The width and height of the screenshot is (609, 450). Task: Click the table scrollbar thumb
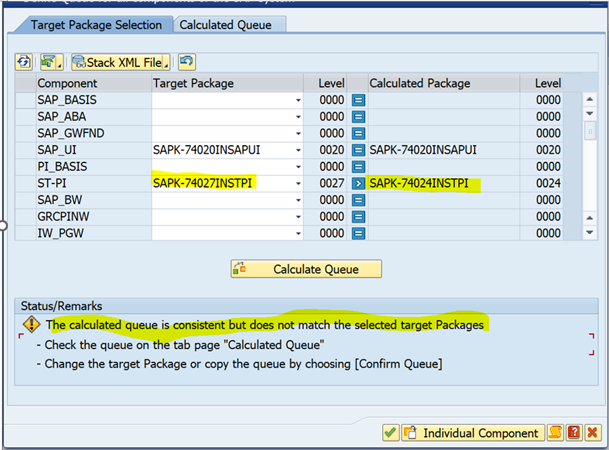(590, 131)
